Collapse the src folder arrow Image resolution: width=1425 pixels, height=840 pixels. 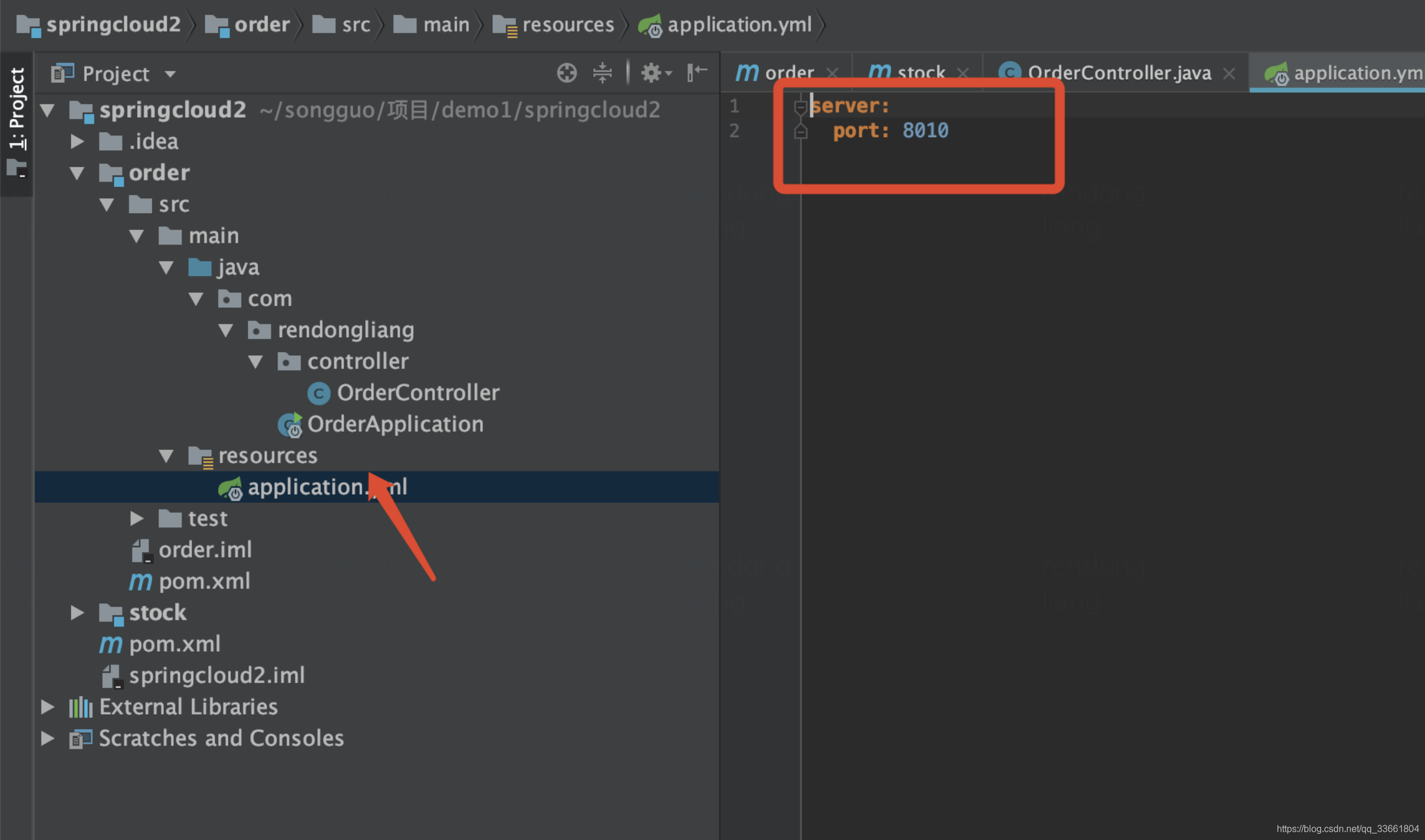pos(107,204)
